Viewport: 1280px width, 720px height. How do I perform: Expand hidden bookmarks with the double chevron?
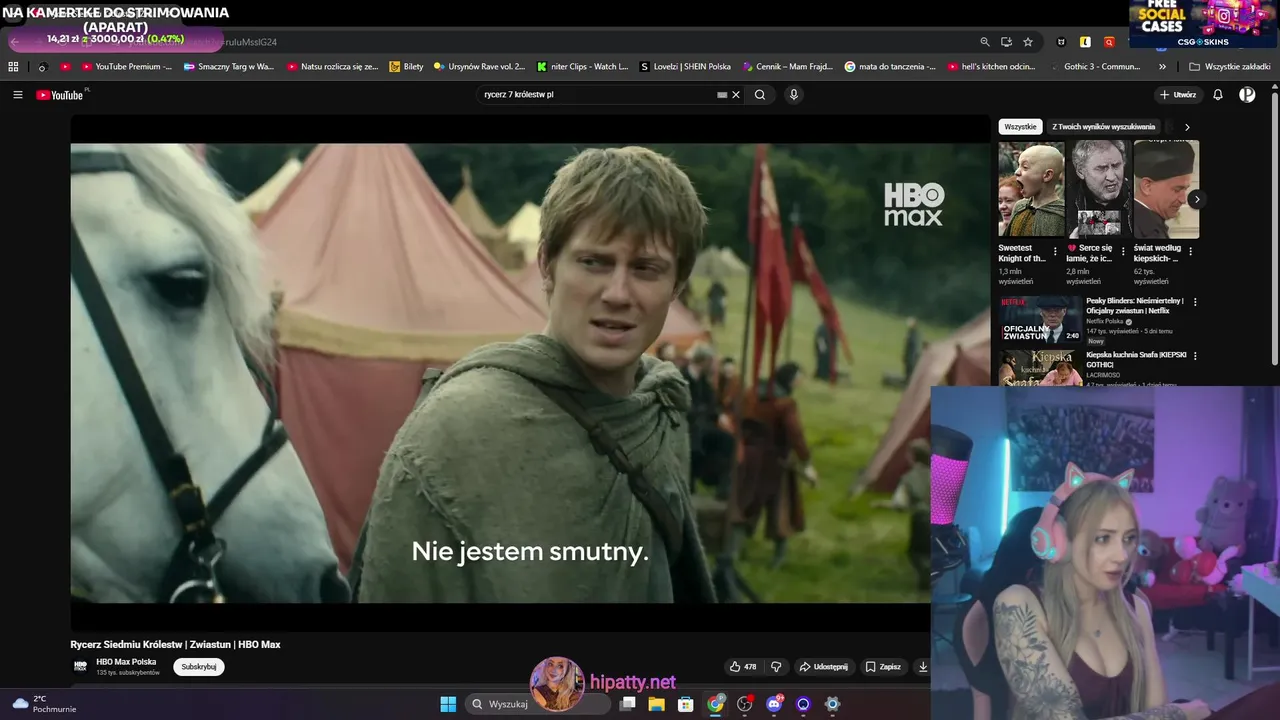[1162, 67]
